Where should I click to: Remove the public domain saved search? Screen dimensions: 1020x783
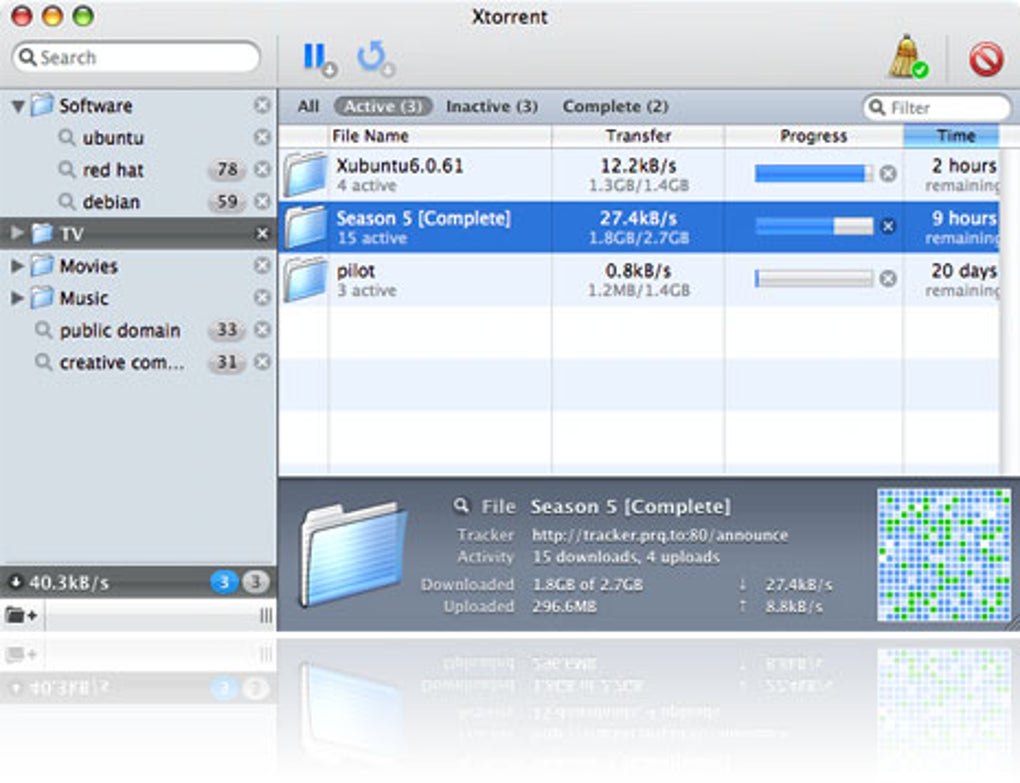[262, 330]
